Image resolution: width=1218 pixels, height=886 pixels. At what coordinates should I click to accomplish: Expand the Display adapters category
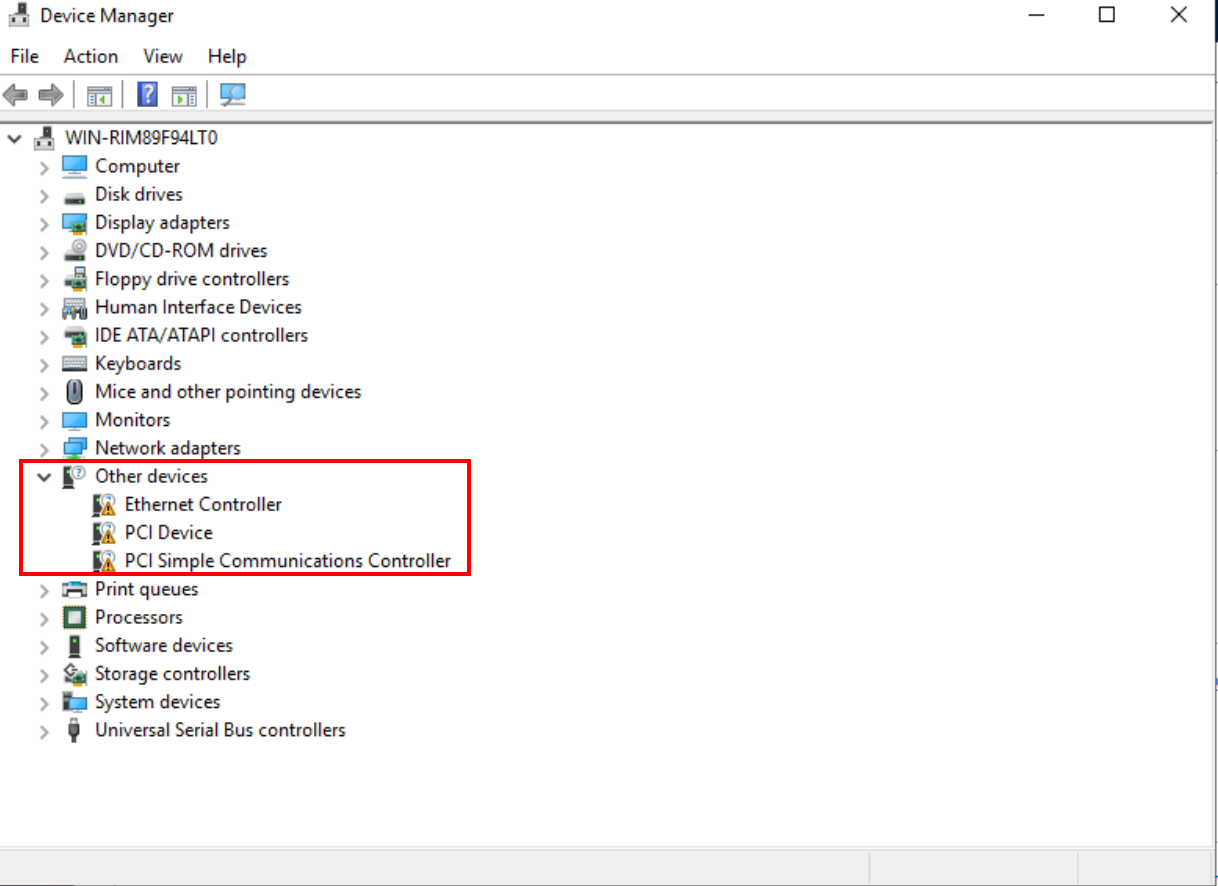[x=44, y=223]
